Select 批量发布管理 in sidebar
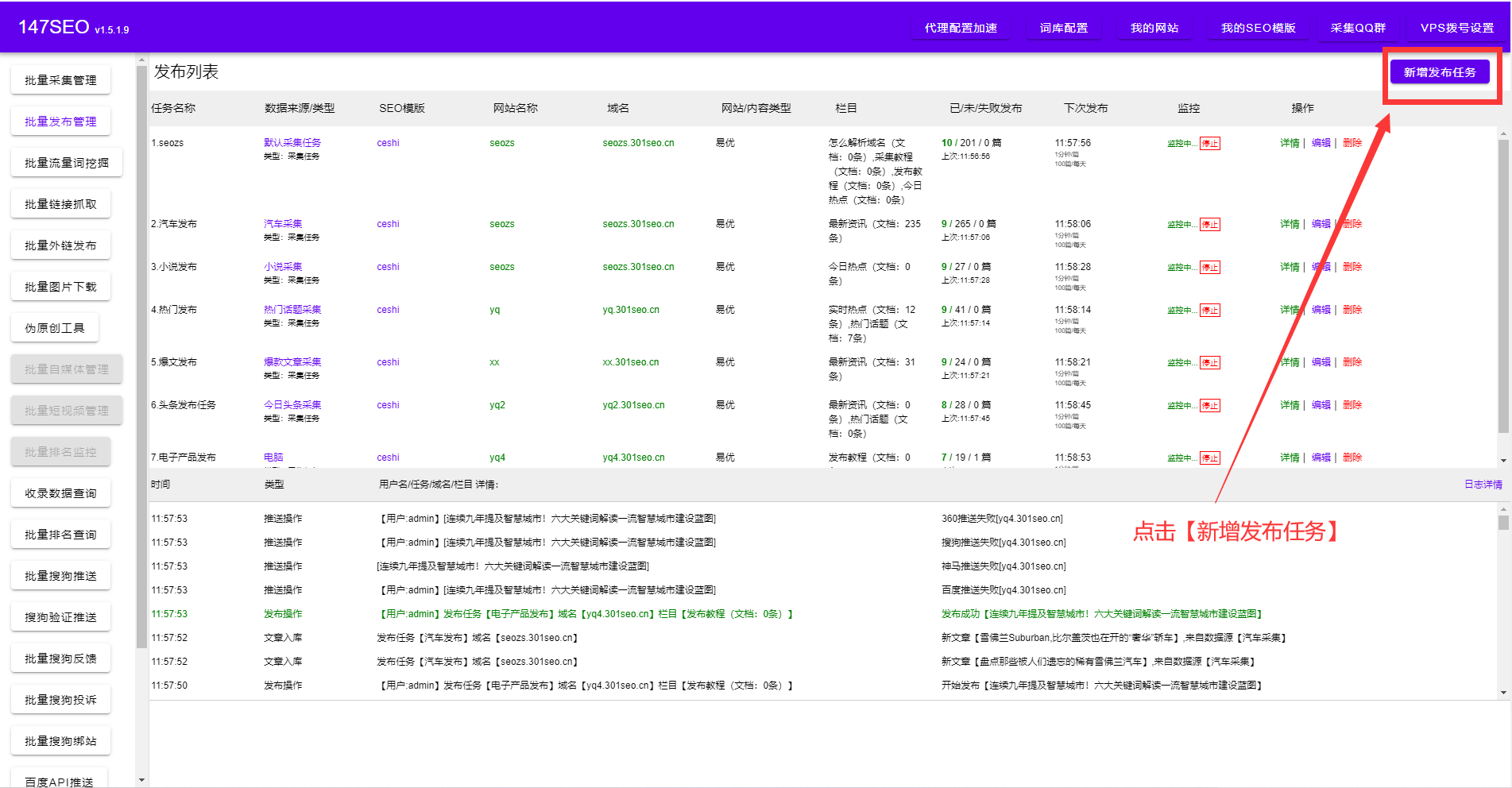This screenshot has width=1512, height=788. 60,122
